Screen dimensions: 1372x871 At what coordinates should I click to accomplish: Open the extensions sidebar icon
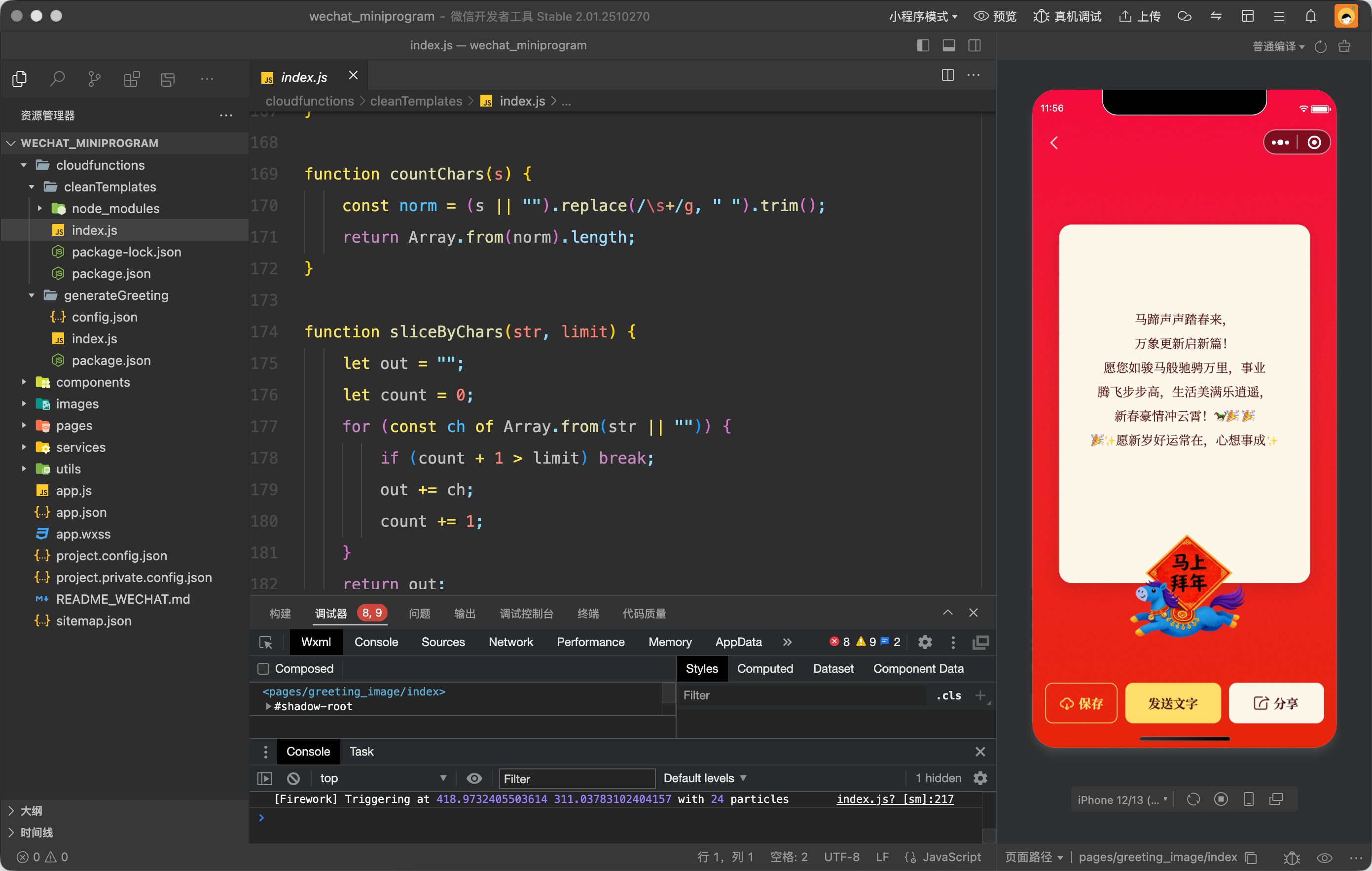[132, 78]
